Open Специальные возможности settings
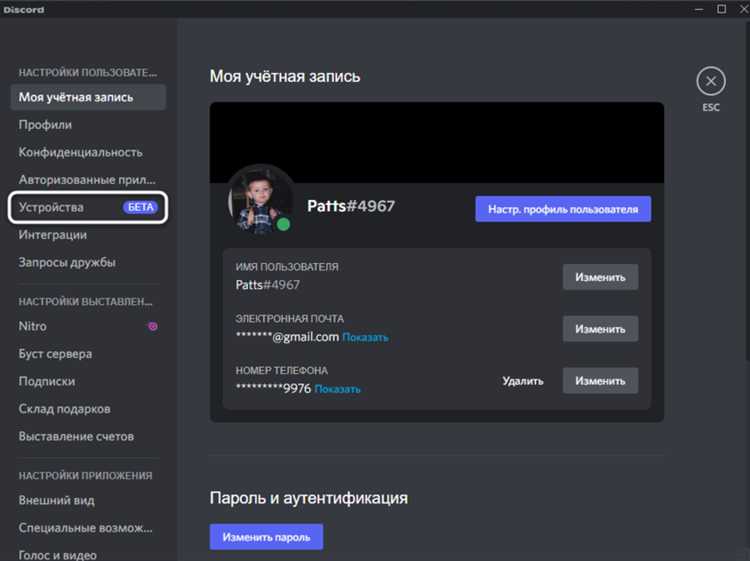This screenshot has height=561, width=750. pos(88,528)
